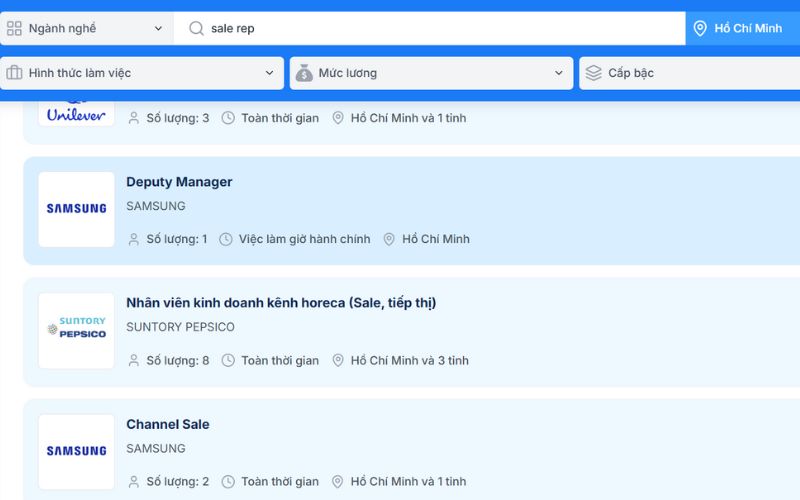Open the Hồ Chí Minh location selector
The height and width of the screenshot is (500, 800).
[x=742, y=28]
